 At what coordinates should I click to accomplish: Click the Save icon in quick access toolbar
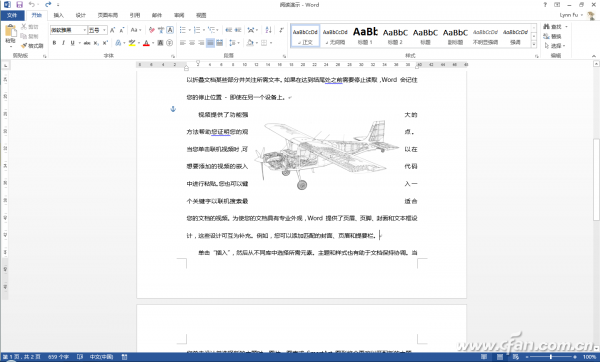(19, 5)
